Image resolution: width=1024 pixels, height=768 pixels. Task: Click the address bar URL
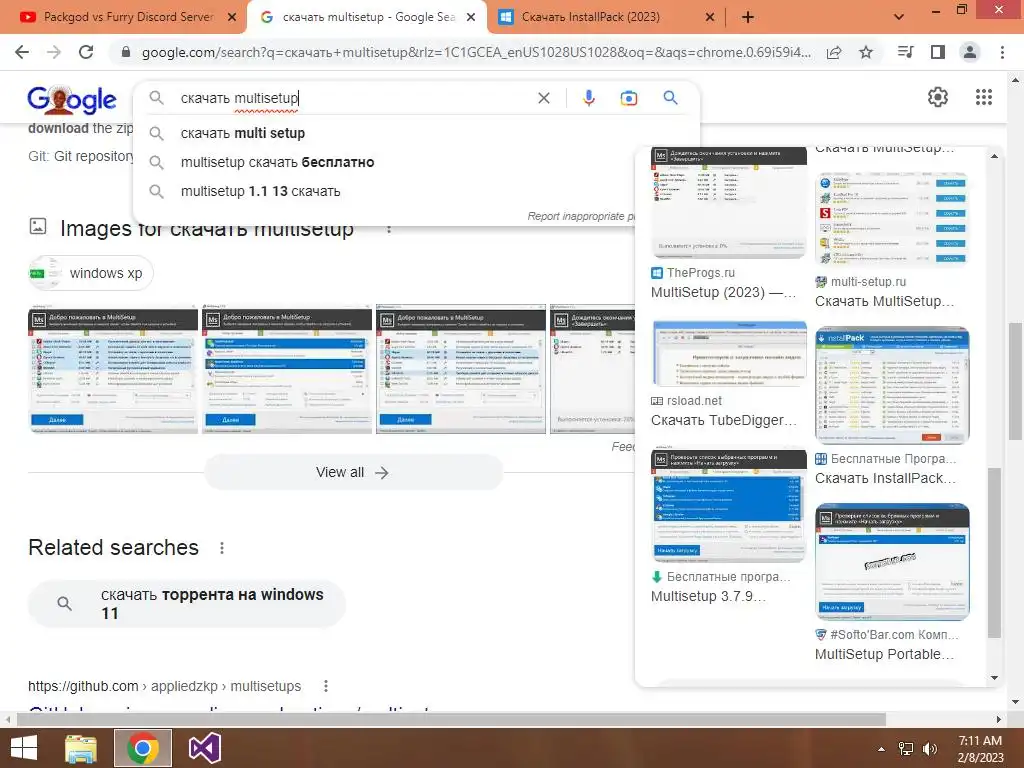(x=476, y=52)
